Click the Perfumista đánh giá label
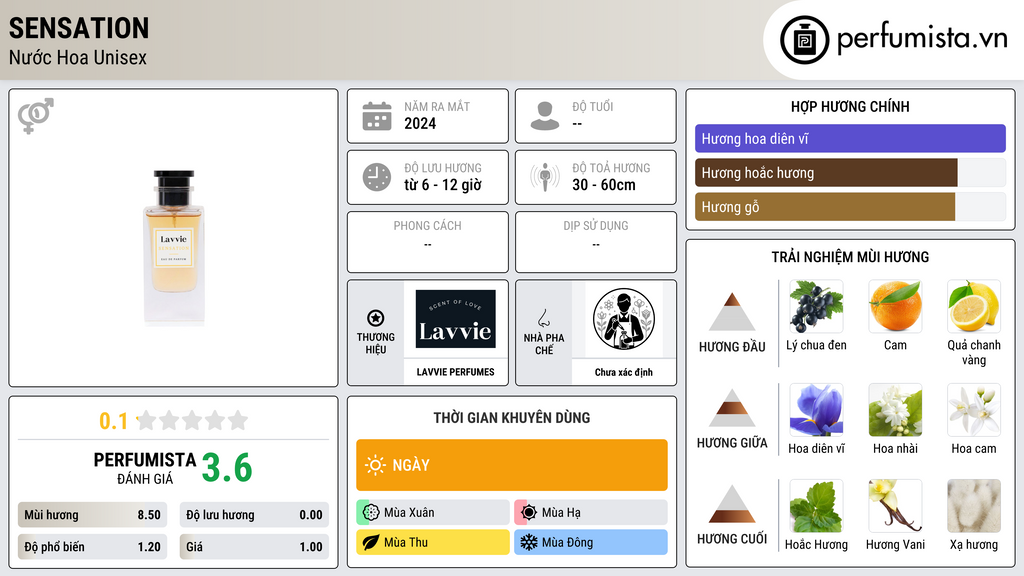The height and width of the screenshot is (576, 1024). click(x=145, y=468)
